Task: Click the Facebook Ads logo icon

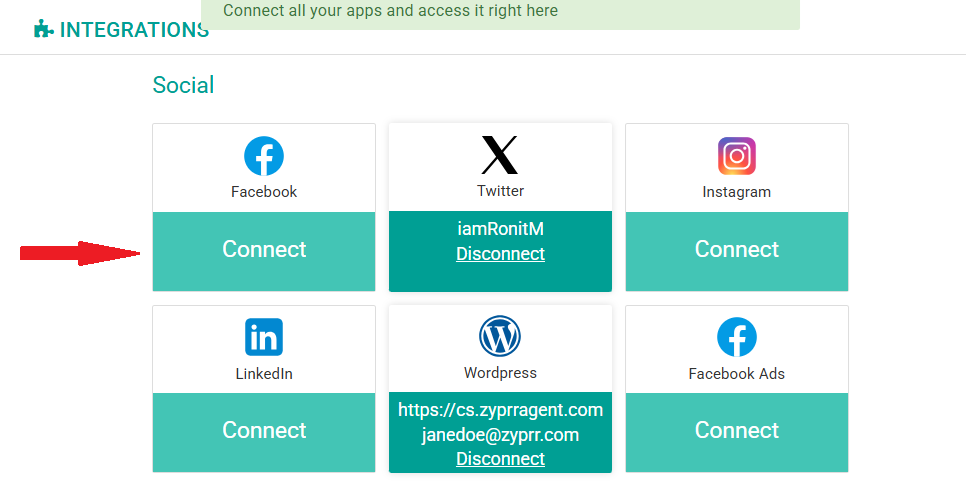Action: [x=737, y=338]
